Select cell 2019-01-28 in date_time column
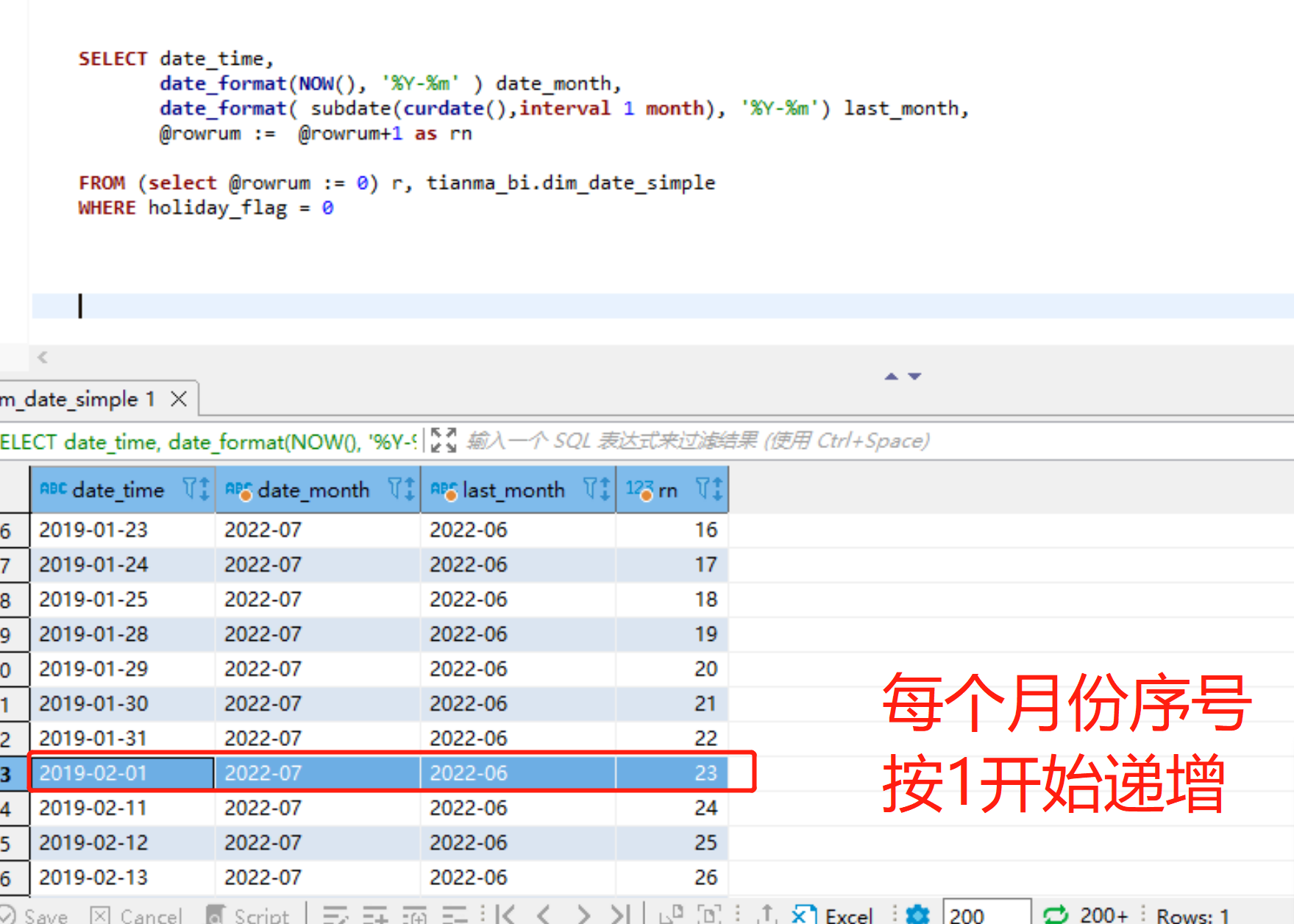This screenshot has width=1294, height=924. point(122,633)
